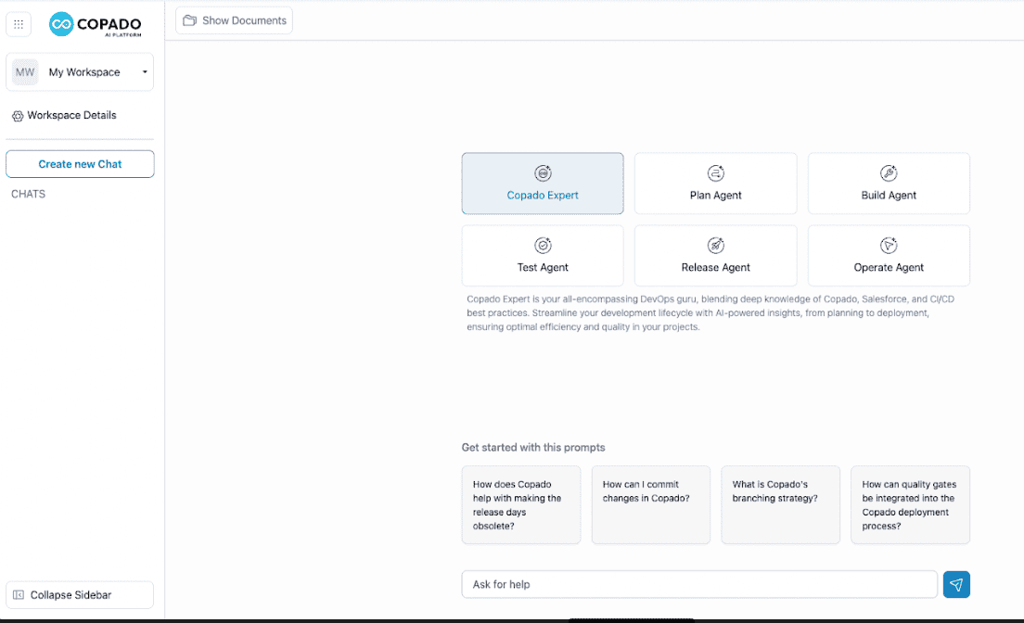Select the Build Agent card
This screenshot has height=623, width=1024.
(x=889, y=184)
